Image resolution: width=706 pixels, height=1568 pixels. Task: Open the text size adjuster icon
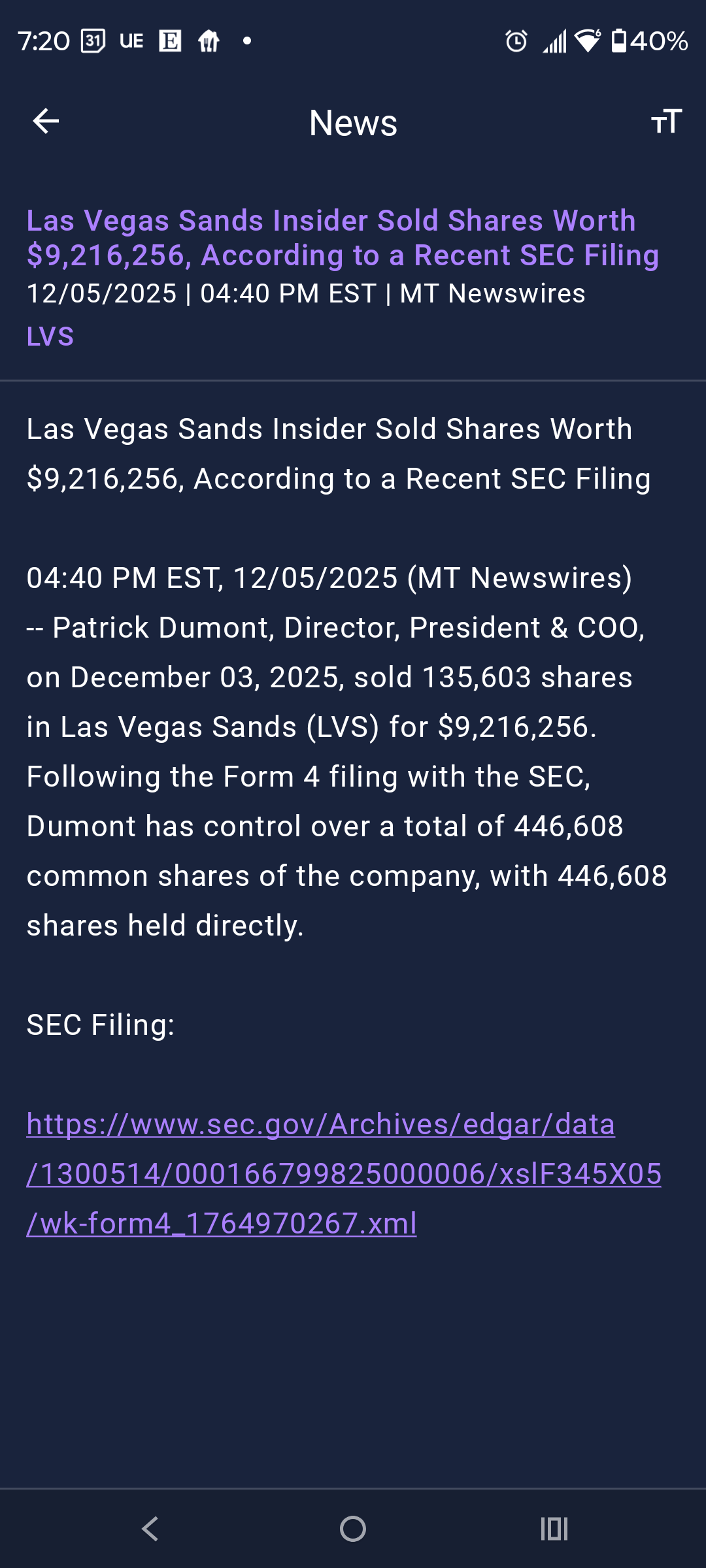tap(666, 122)
